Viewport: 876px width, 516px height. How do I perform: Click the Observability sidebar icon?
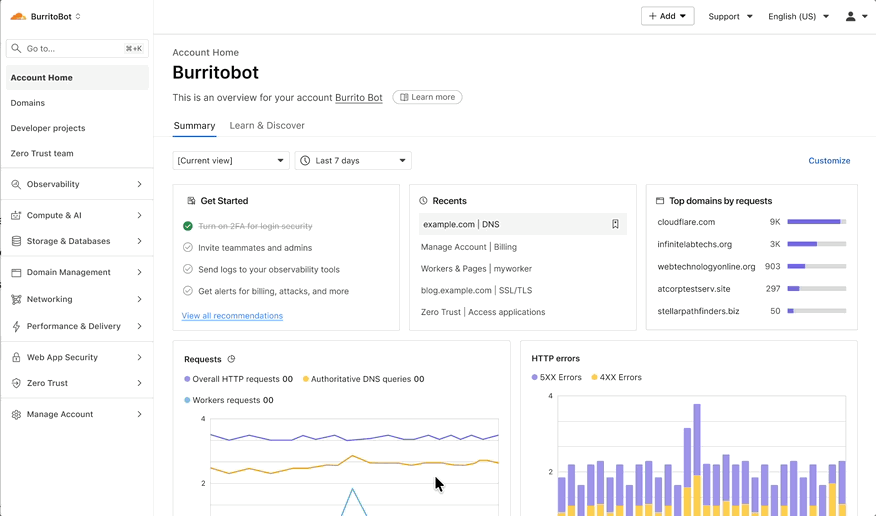(x=16, y=184)
